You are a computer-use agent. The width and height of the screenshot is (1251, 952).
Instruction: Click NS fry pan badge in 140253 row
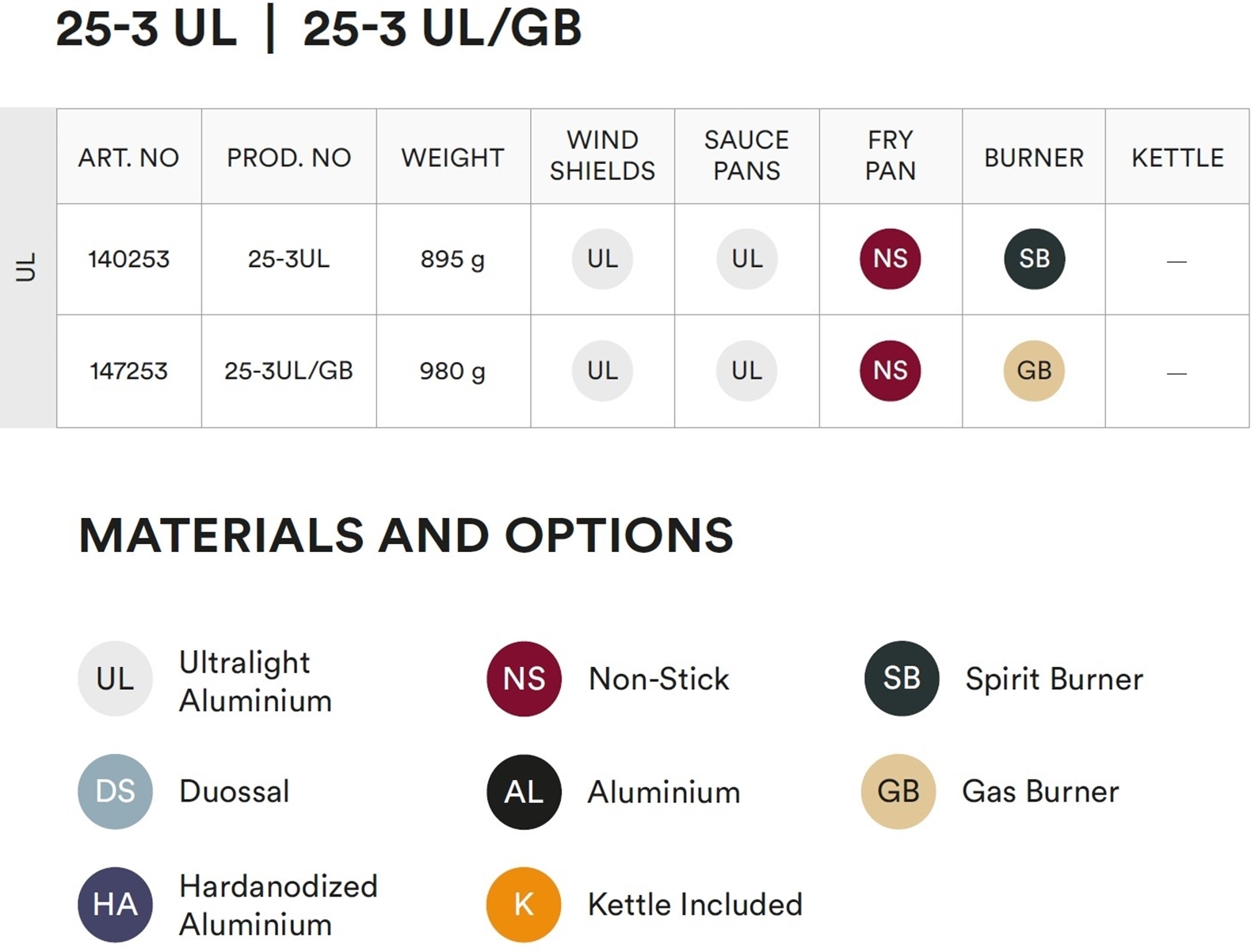(x=890, y=259)
